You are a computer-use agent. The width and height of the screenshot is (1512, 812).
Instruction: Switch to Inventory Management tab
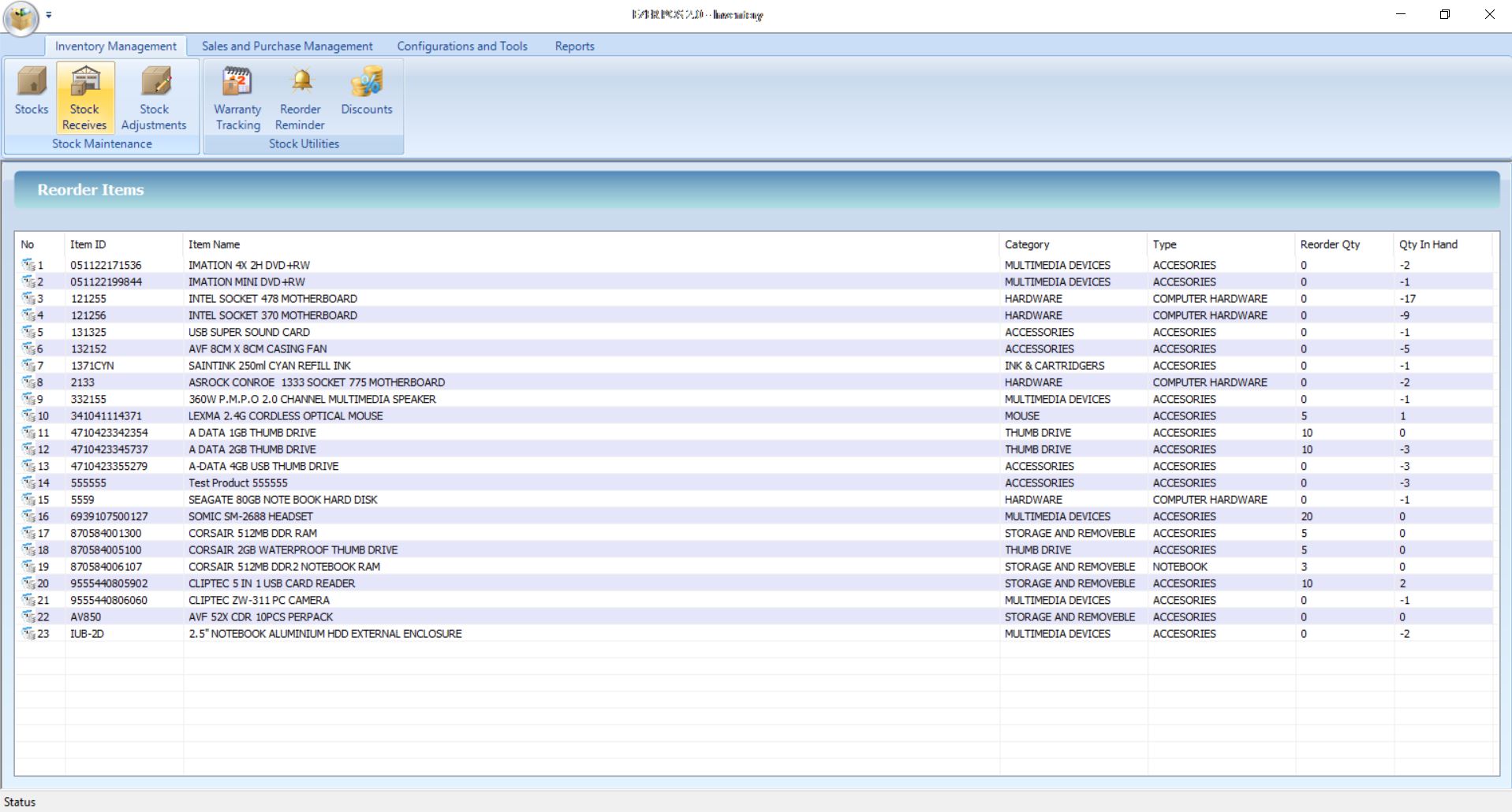pos(116,46)
